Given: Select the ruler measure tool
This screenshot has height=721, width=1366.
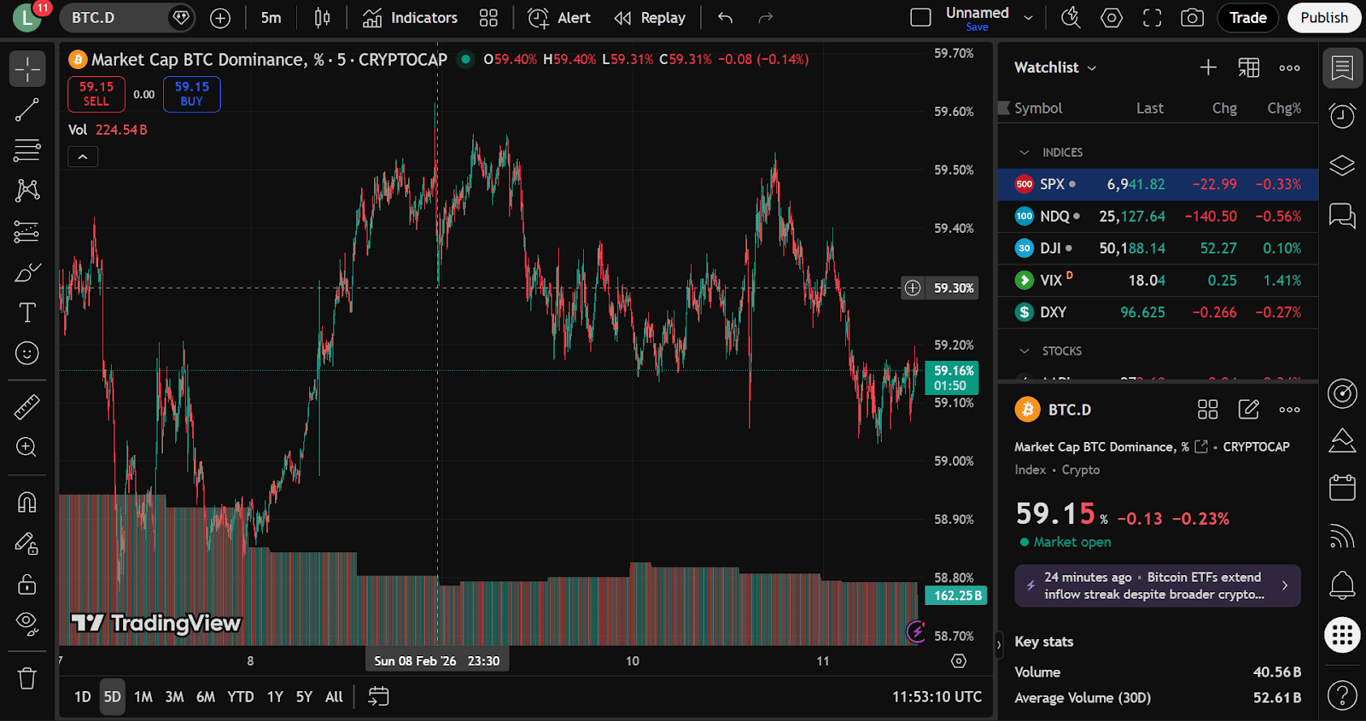Looking at the screenshot, I should [27, 407].
